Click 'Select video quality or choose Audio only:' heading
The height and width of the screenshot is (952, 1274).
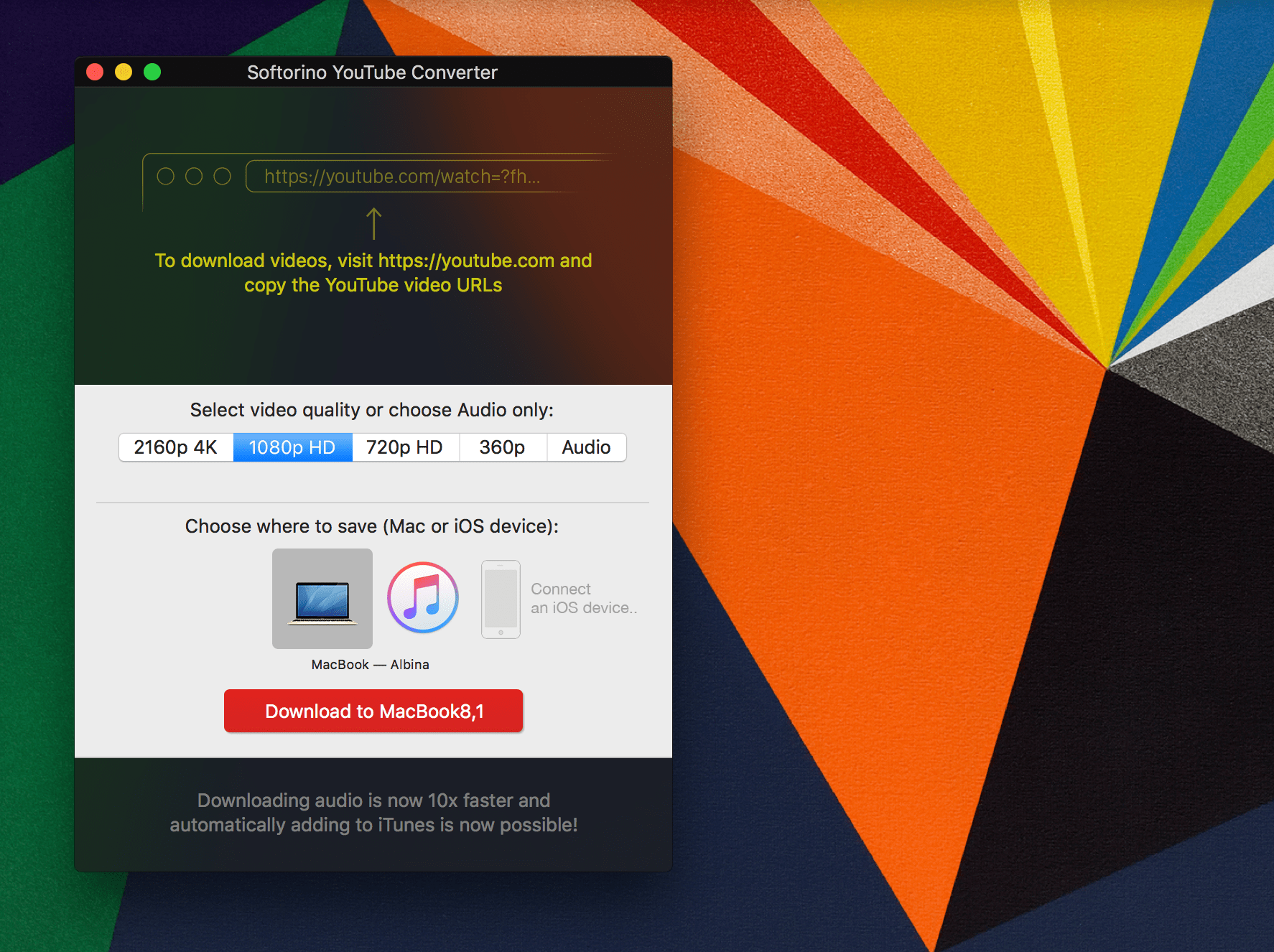click(372, 410)
